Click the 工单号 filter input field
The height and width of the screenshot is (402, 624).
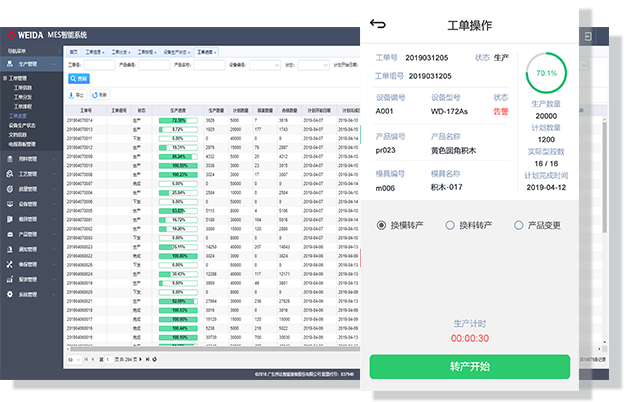[99, 65]
